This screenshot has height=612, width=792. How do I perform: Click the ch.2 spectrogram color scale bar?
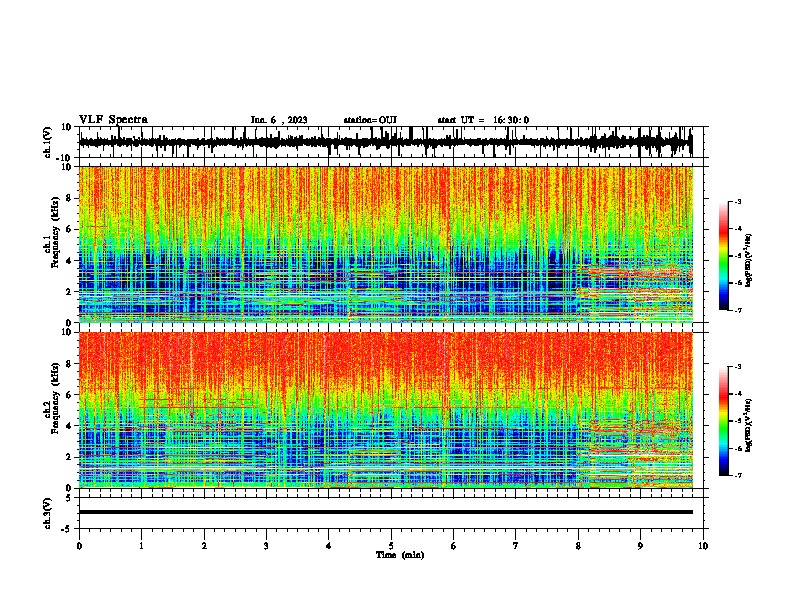pyautogui.click(x=724, y=421)
